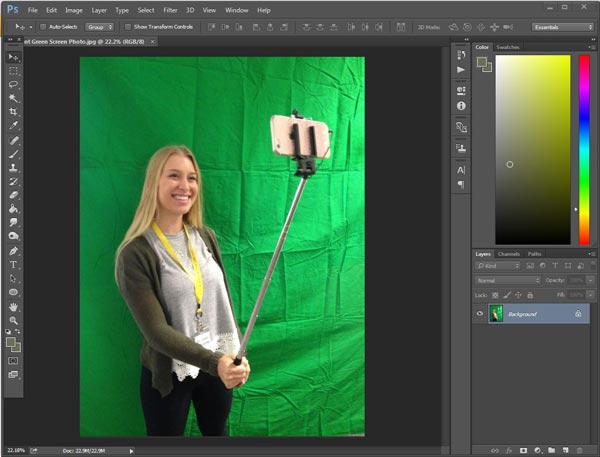Viewport: 600px width, 457px height.
Task: Select the Clone Stamp tool
Action: [x=13, y=168]
